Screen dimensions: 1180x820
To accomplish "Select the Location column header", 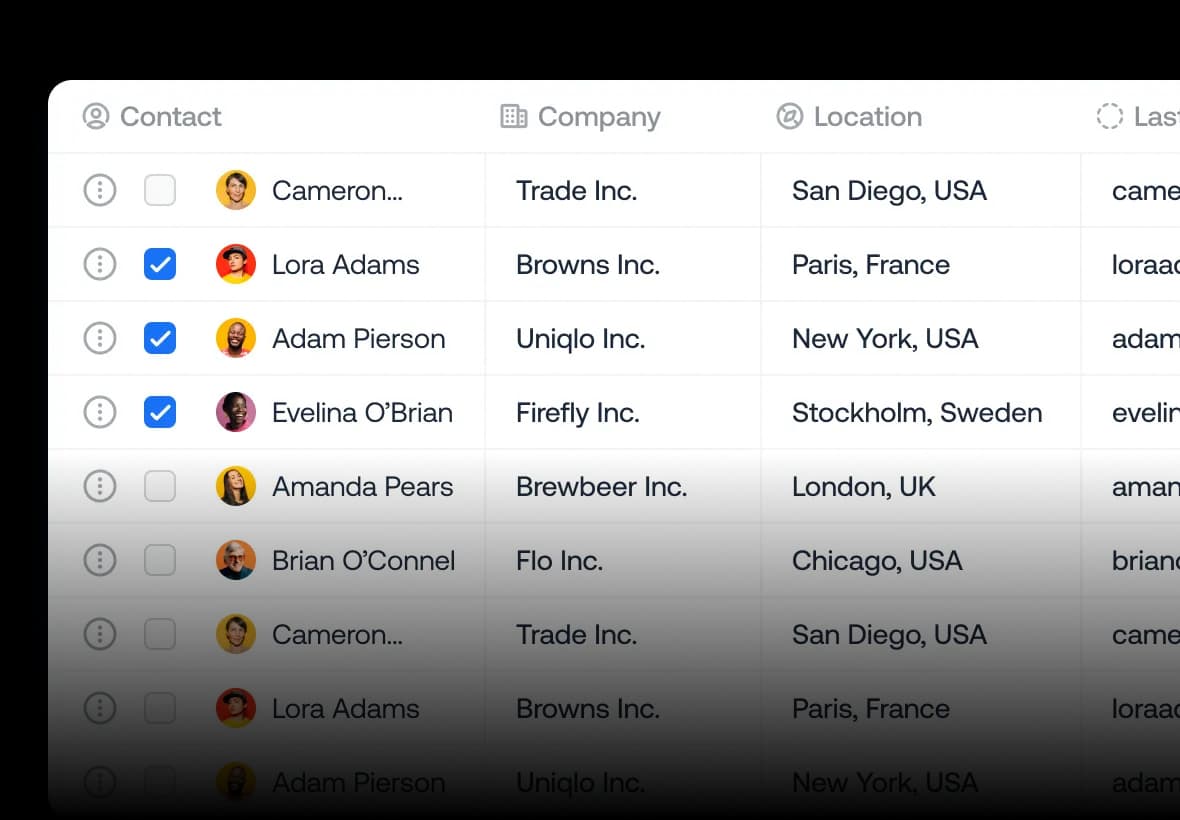I will pyautogui.click(x=867, y=117).
